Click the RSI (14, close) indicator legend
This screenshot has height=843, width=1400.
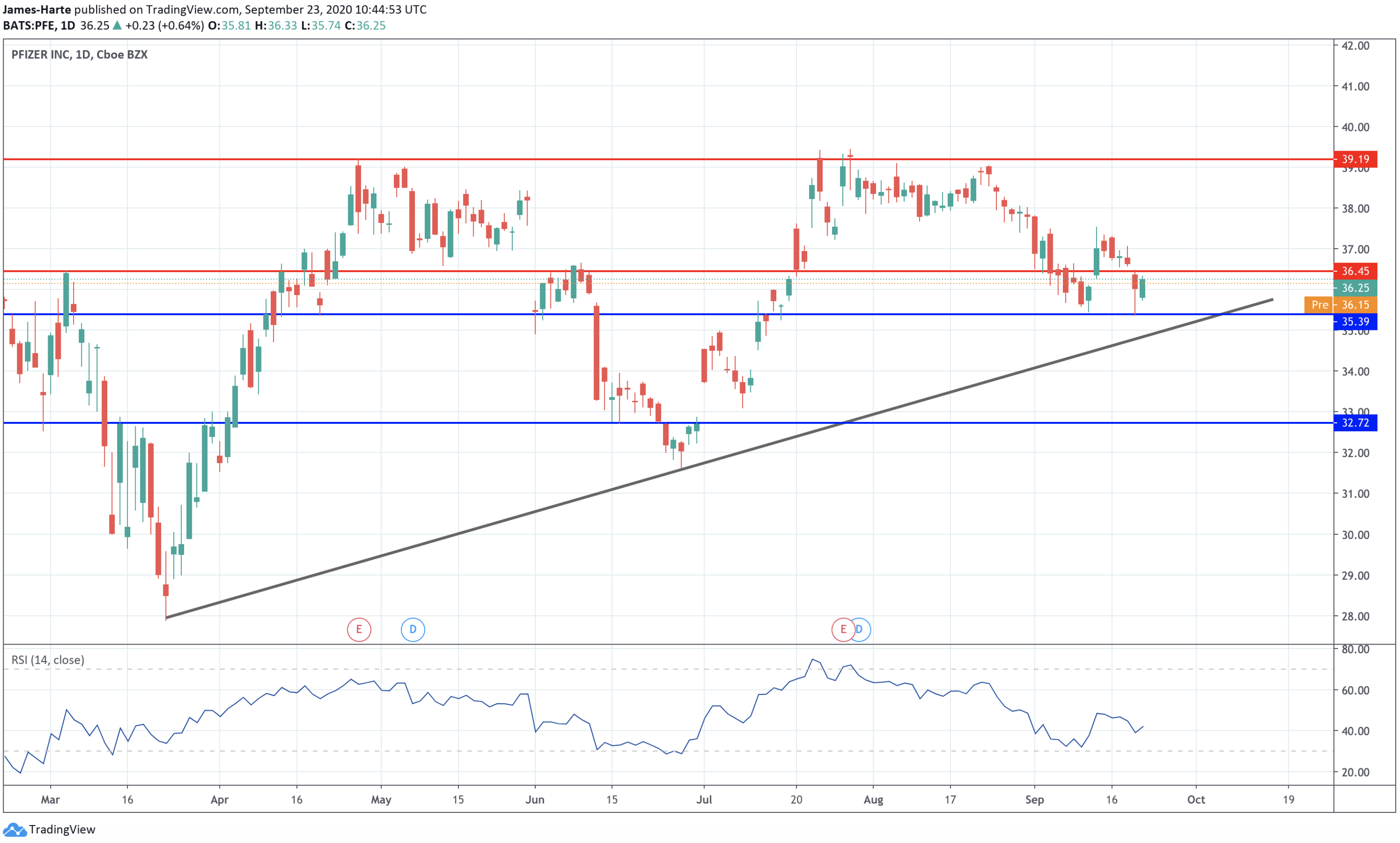tap(48, 659)
